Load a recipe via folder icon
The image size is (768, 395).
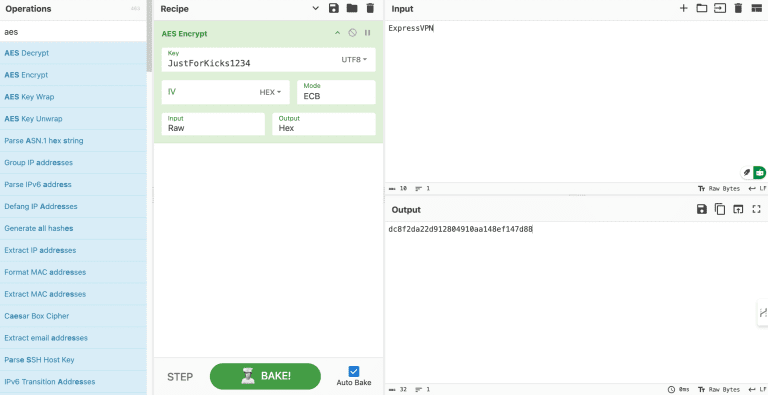tap(352, 8)
